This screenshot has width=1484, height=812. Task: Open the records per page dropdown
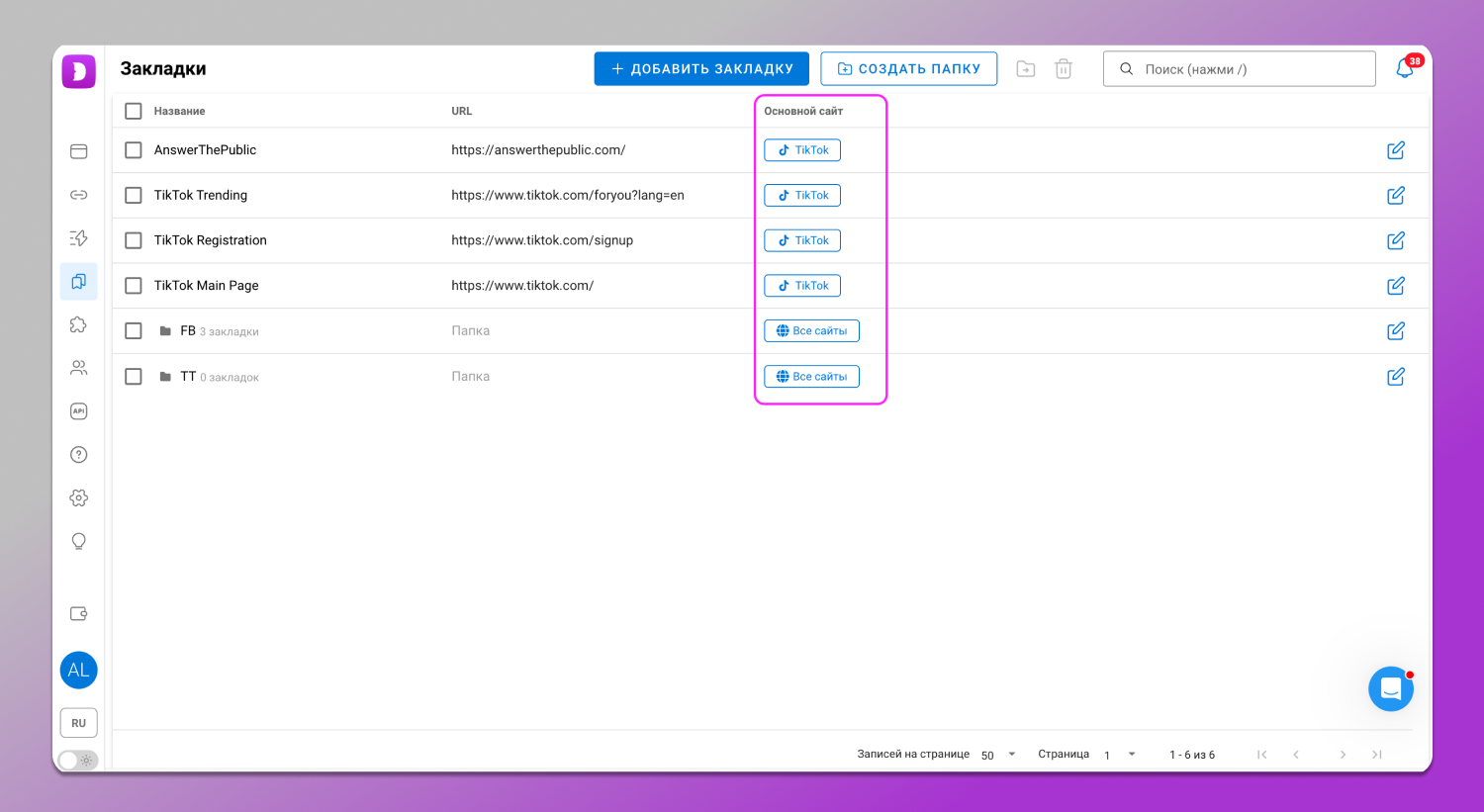(x=999, y=755)
